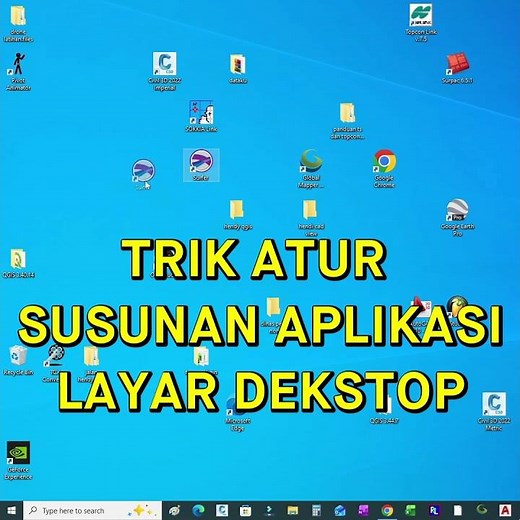Open File Explorer from the taskbar
This screenshot has width=520, height=520.
pyautogui.click(x=293, y=510)
